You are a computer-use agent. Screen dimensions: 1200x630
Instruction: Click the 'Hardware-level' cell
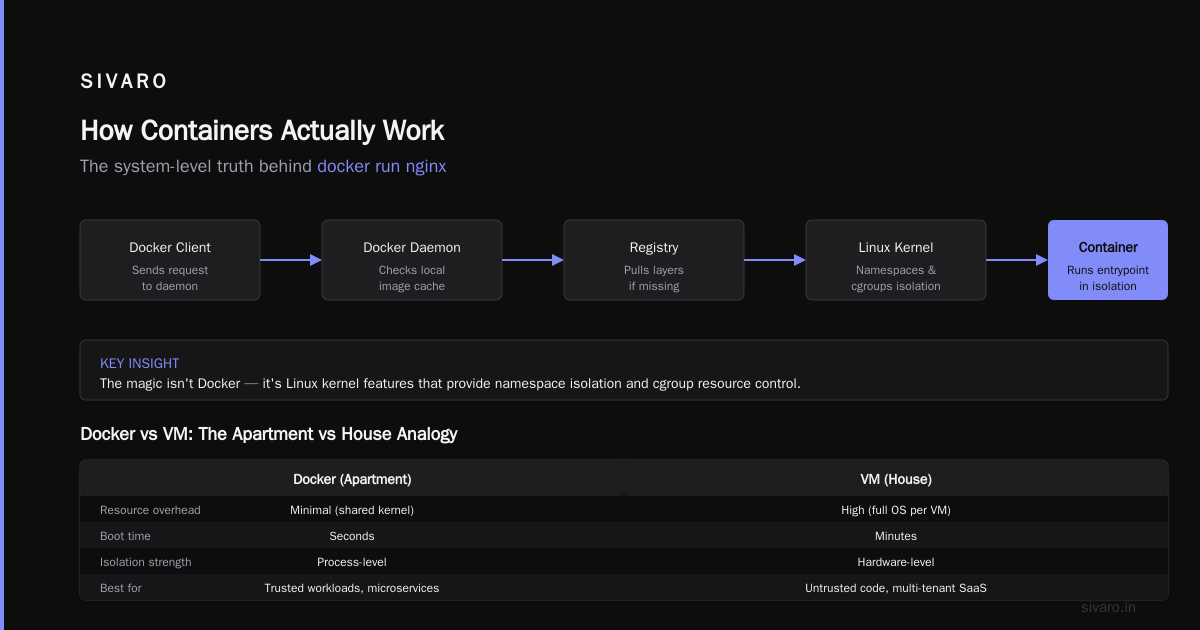click(x=896, y=562)
